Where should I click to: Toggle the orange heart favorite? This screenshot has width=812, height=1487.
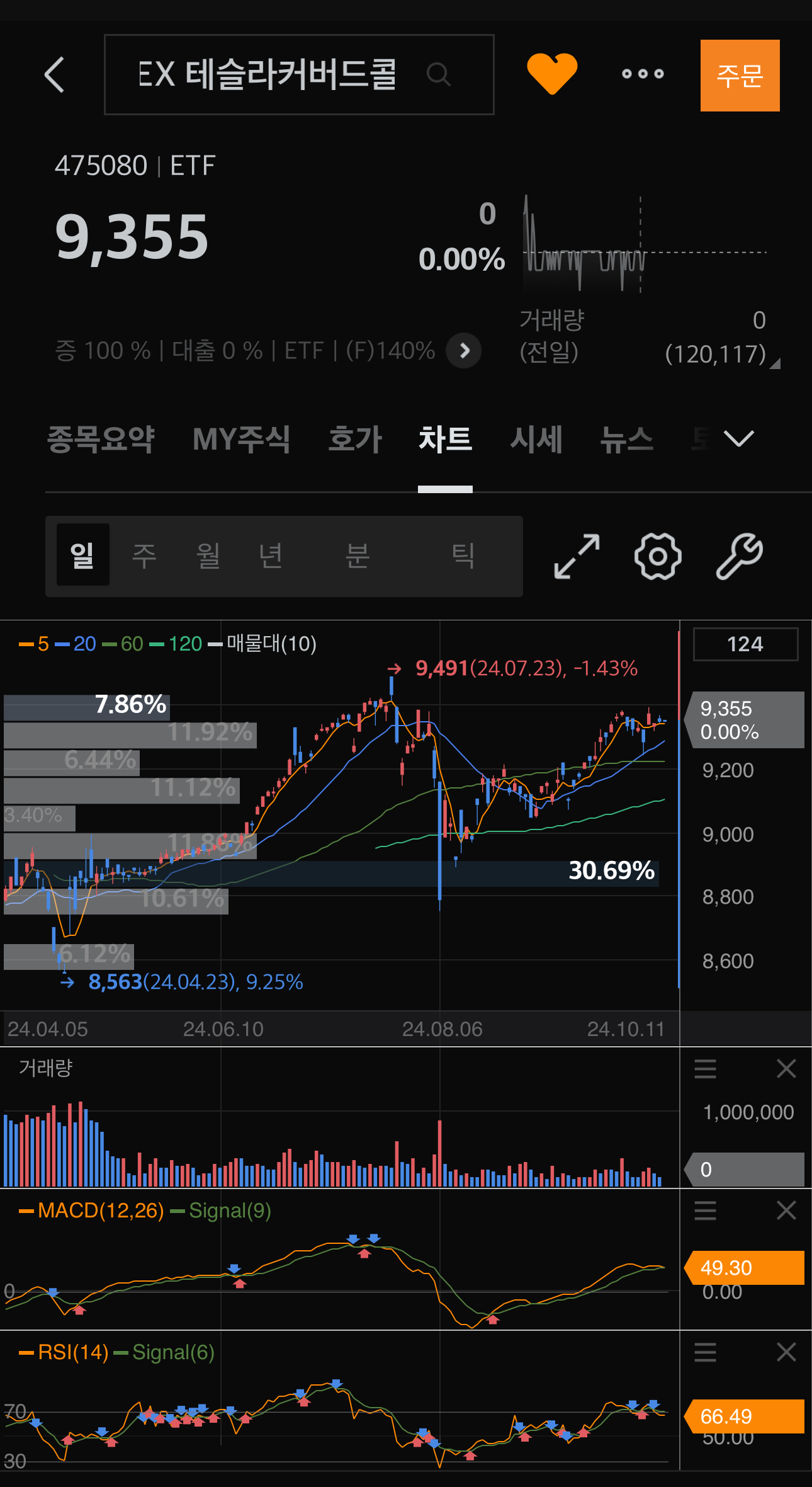coord(552,74)
